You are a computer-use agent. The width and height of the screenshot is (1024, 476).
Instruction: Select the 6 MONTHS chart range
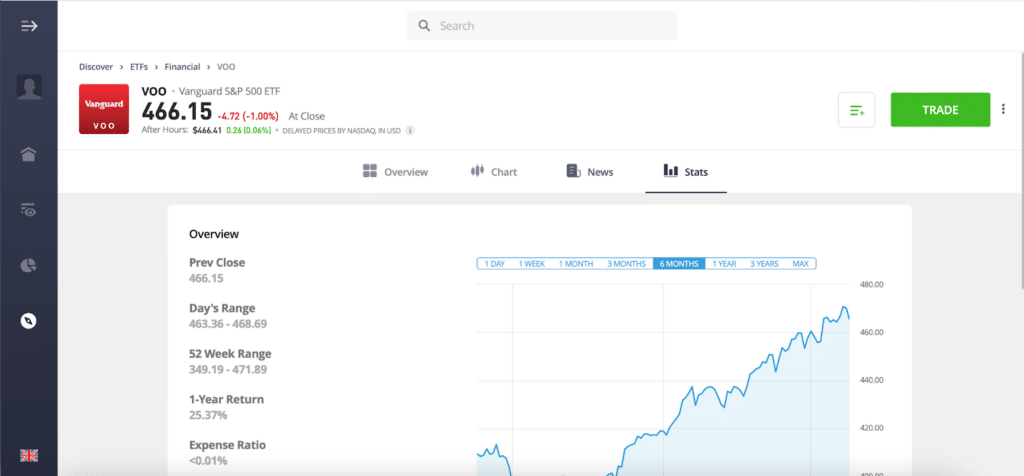[679, 264]
